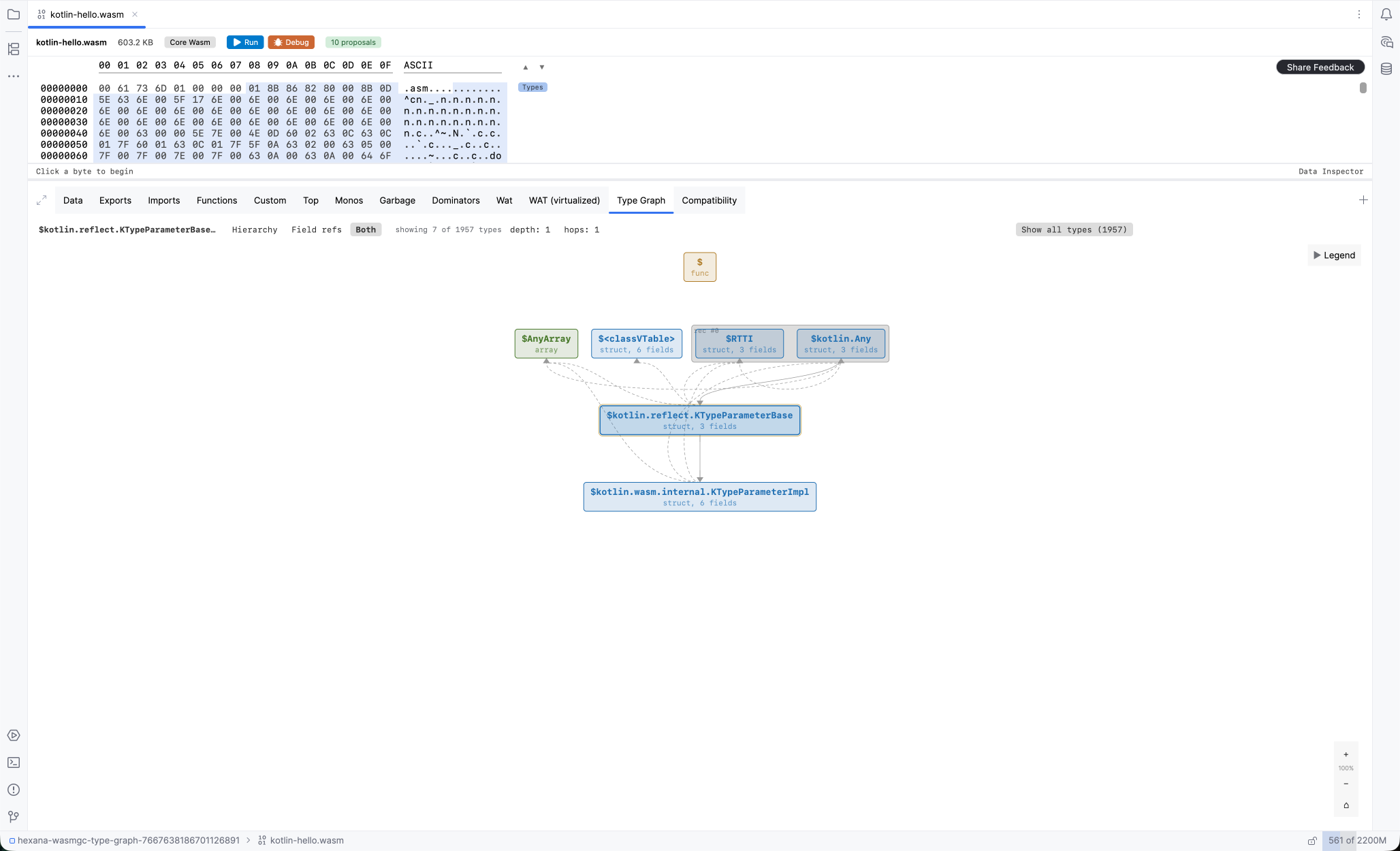
Task: Open the terminal icon in left sidebar
Action: [14, 762]
